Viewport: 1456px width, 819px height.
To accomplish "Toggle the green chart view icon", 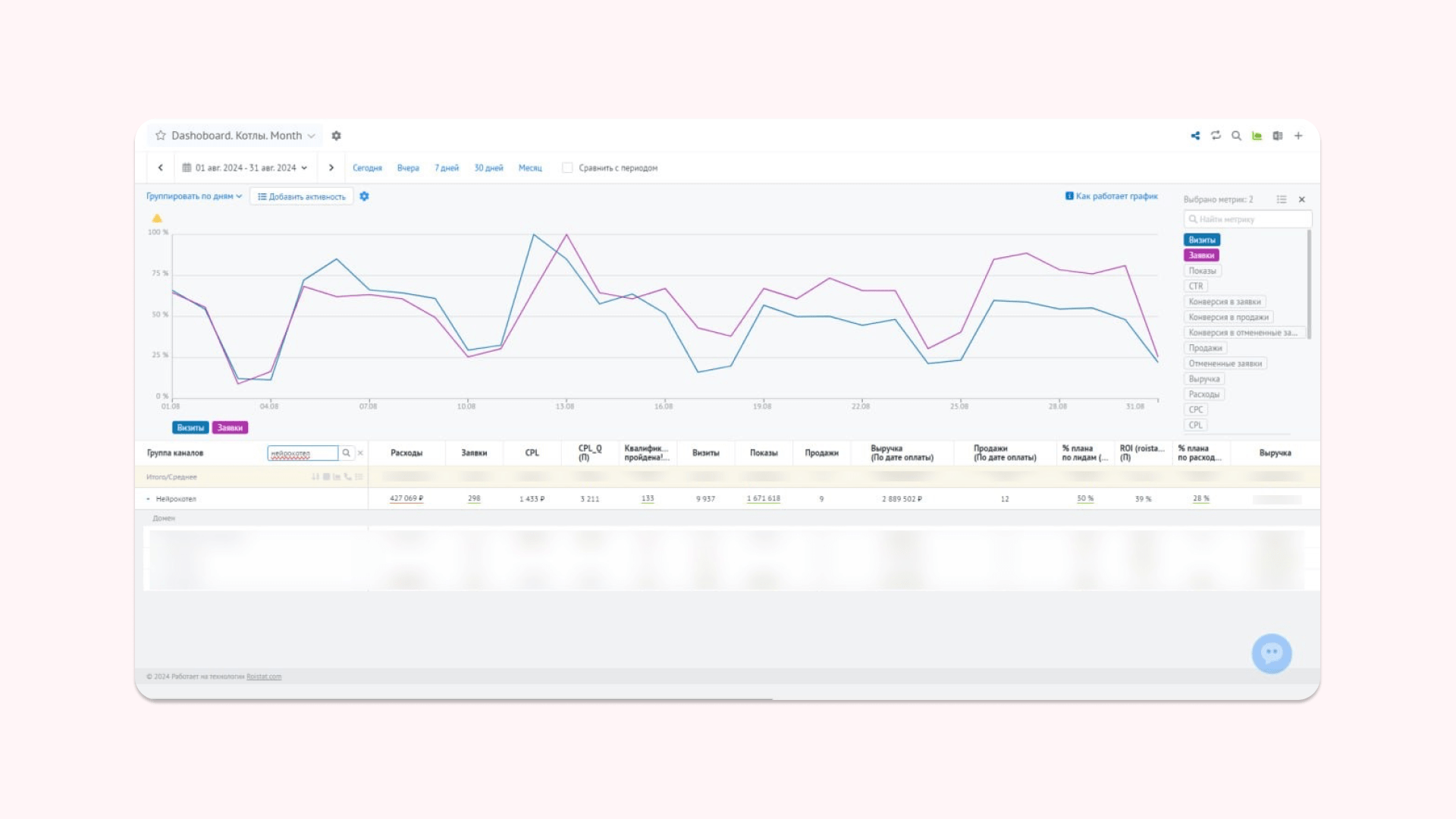I will tap(1257, 136).
